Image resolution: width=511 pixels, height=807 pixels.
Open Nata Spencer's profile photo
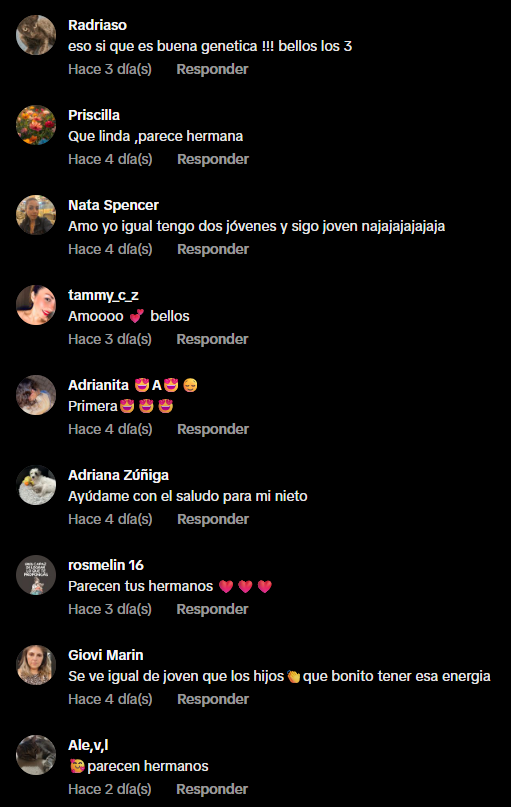(x=36, y=215)
